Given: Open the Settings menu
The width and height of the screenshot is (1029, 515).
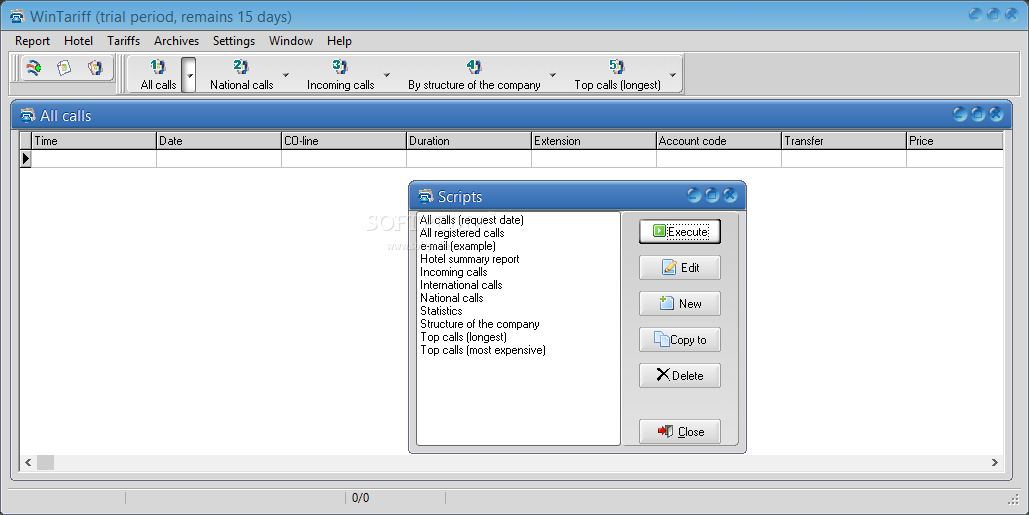Looking at the screenshot, I should point(234,41).
